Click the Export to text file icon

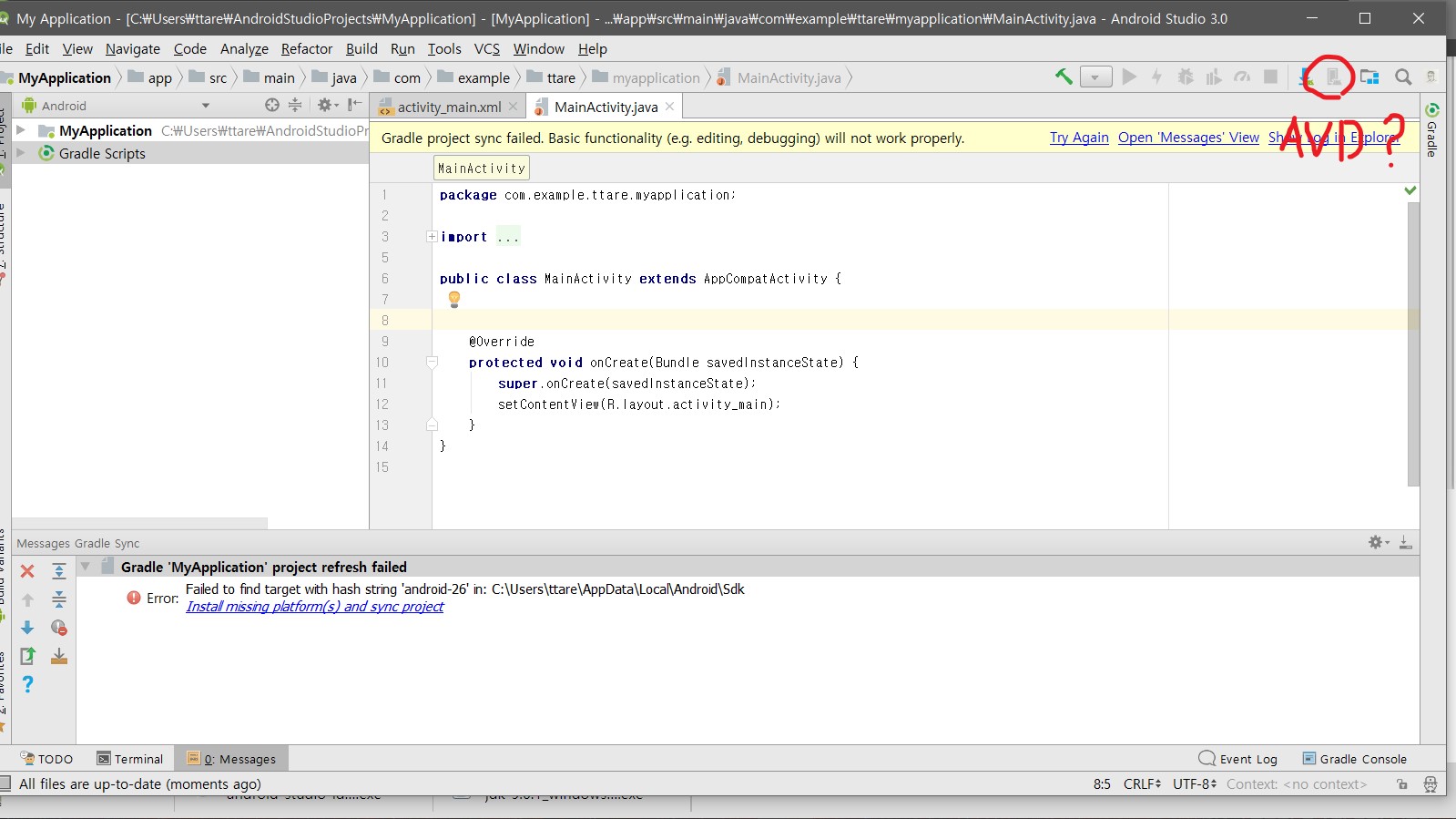[27, 656]
